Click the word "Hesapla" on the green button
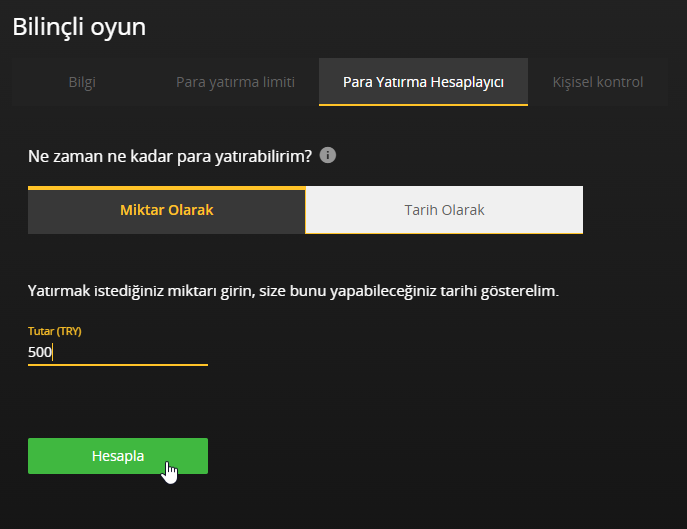The height and width of the screenshot is (529, 687). pos(118,456)
